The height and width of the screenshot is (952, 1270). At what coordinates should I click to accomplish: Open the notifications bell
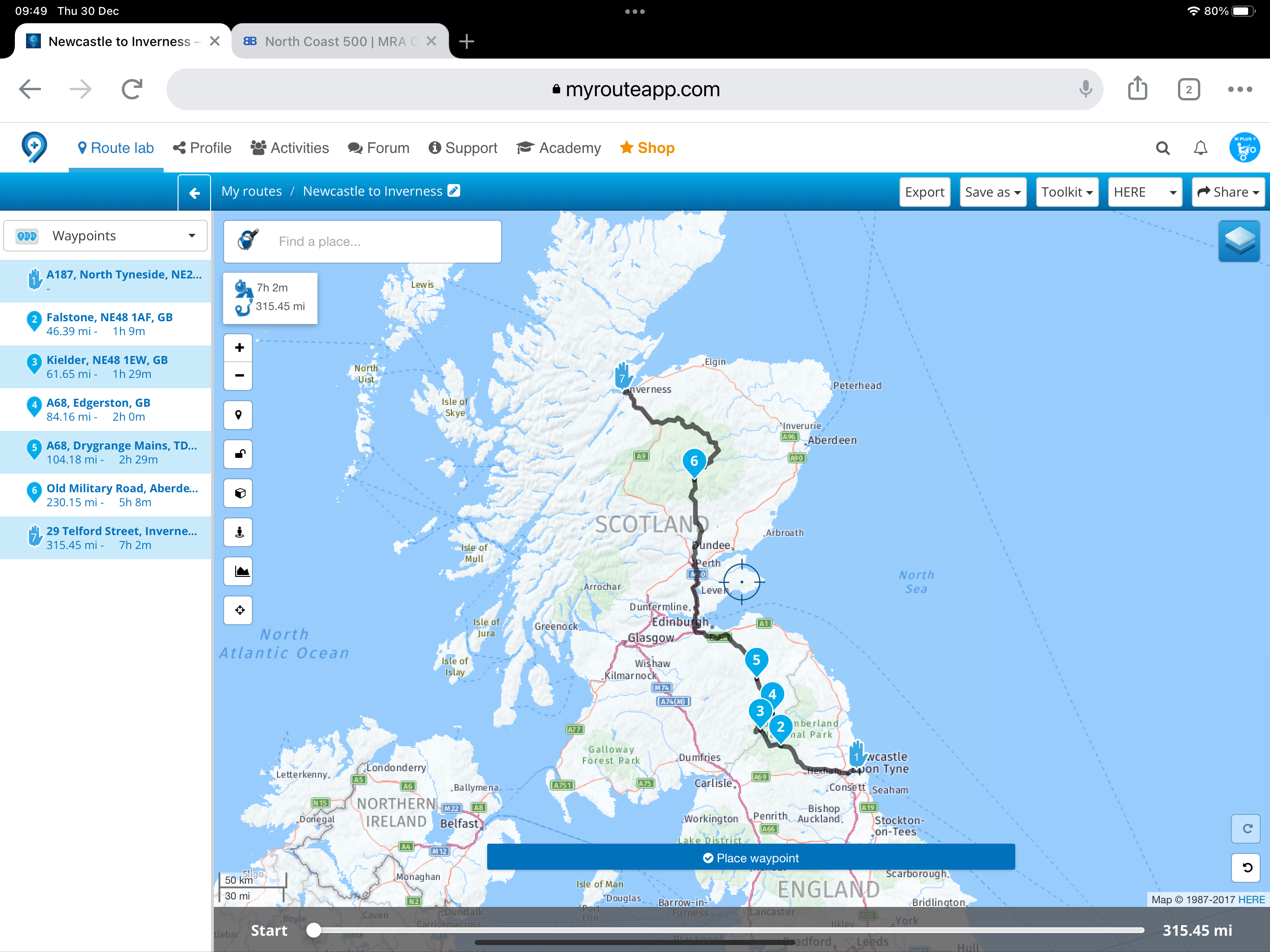1201,148
